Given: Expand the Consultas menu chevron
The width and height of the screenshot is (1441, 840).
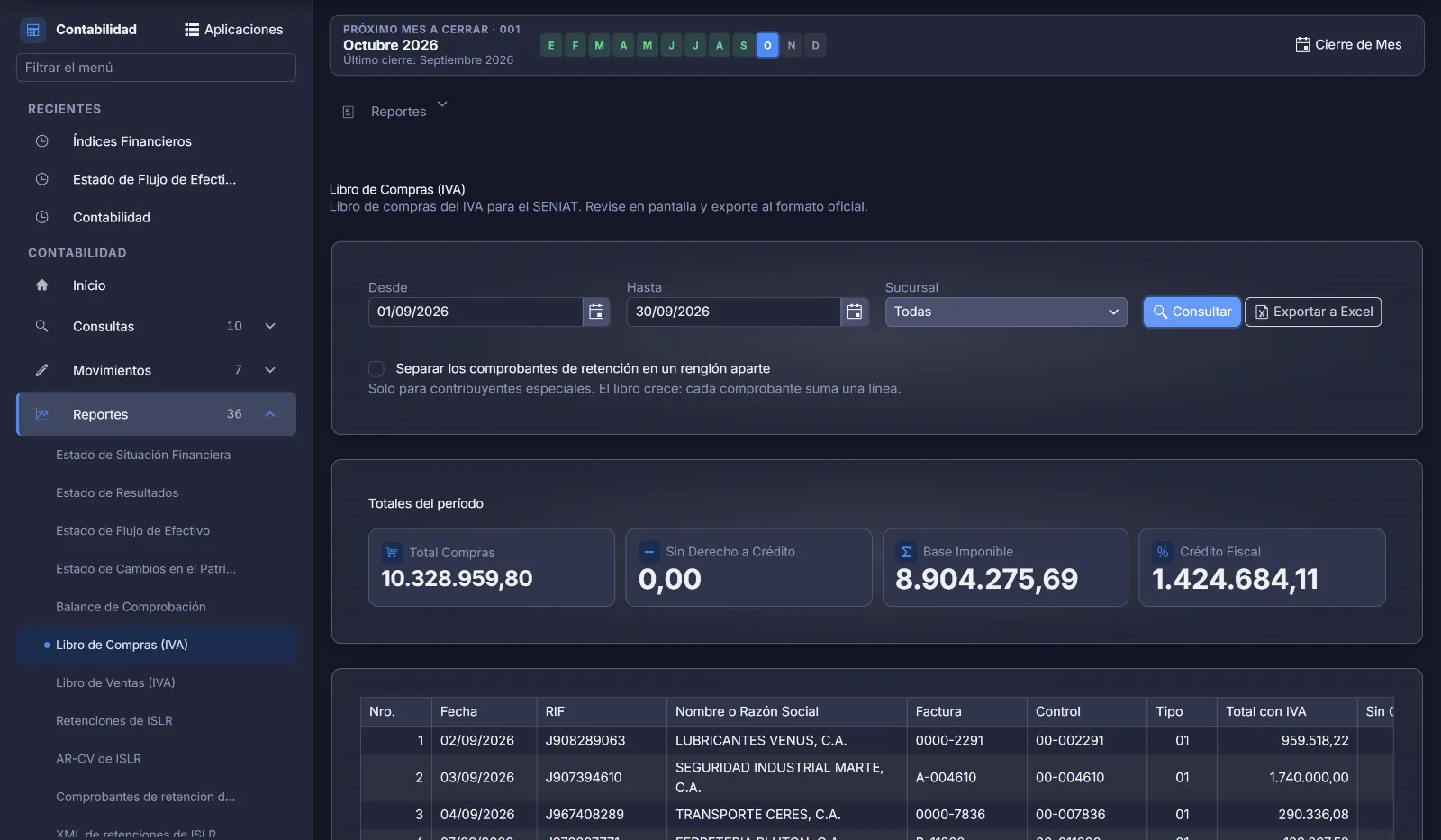Looking at the screenshot, I should click(x=270, y=326).
